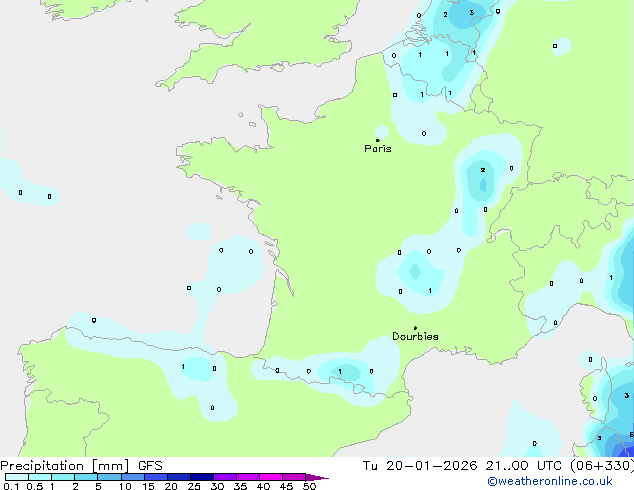Viewport: 634px width, 490px height.
Task: Open the weatheronline.co.uk copyright link
Action: click(x=550, y=481)
